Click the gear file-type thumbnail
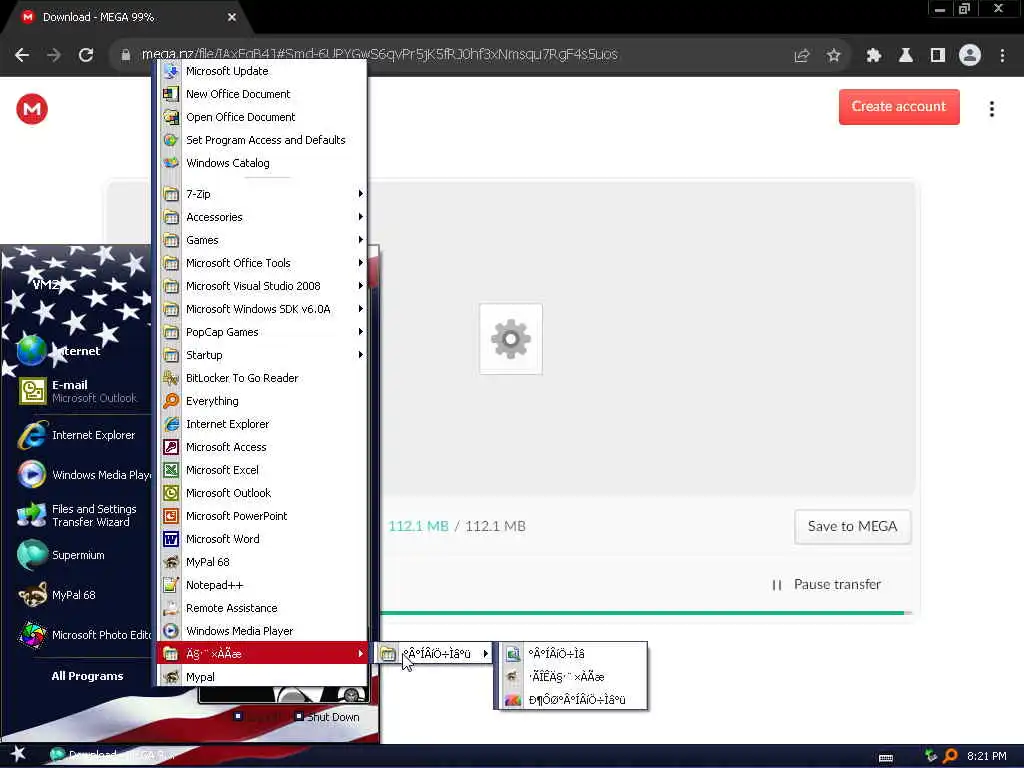 [511, 339]
